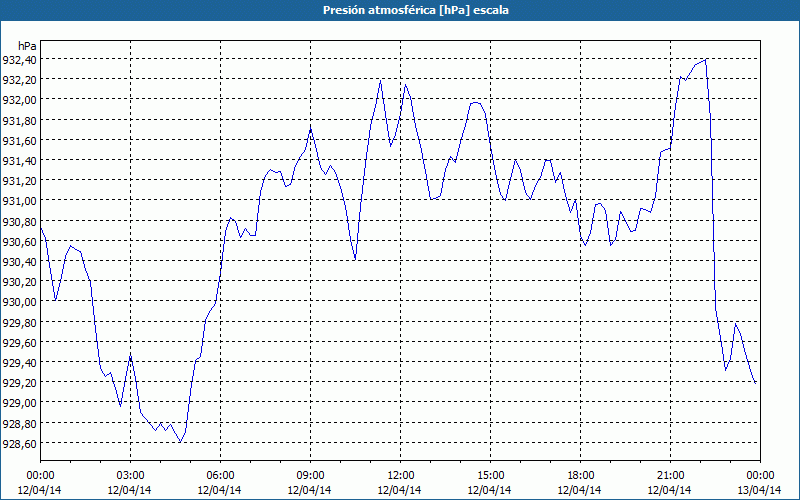The image size is (800, 500).
Task: Click the 930,80 y-axis value
Action: 19,221
